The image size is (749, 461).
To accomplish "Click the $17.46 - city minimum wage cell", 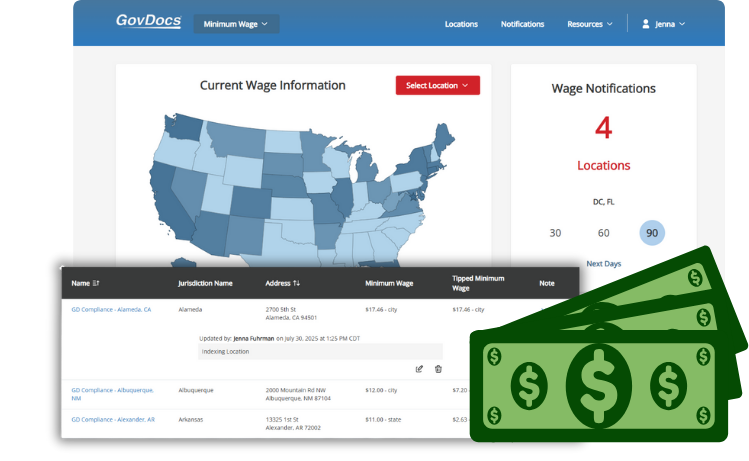I will tap(381, 310).
